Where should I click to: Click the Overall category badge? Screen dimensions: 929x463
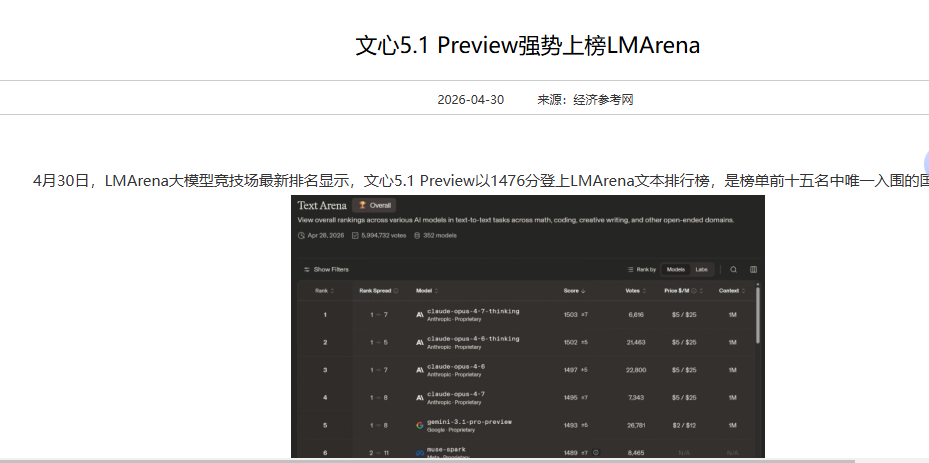point(374,205)
